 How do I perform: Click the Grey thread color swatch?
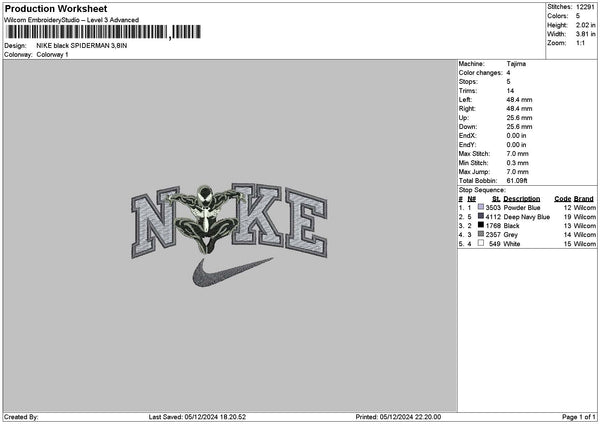tap(481, 234)
